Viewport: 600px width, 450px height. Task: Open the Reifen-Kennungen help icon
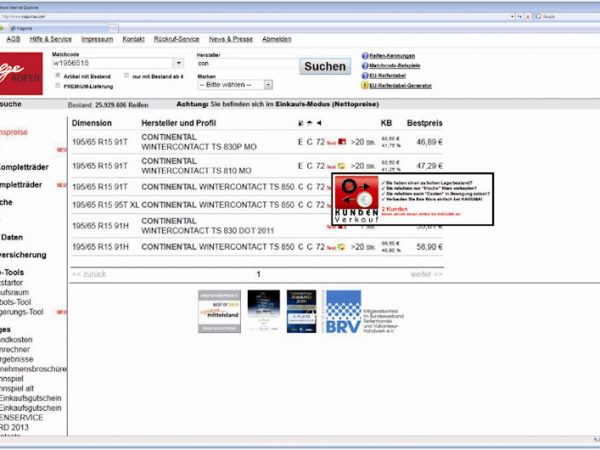tap(365, 56)
